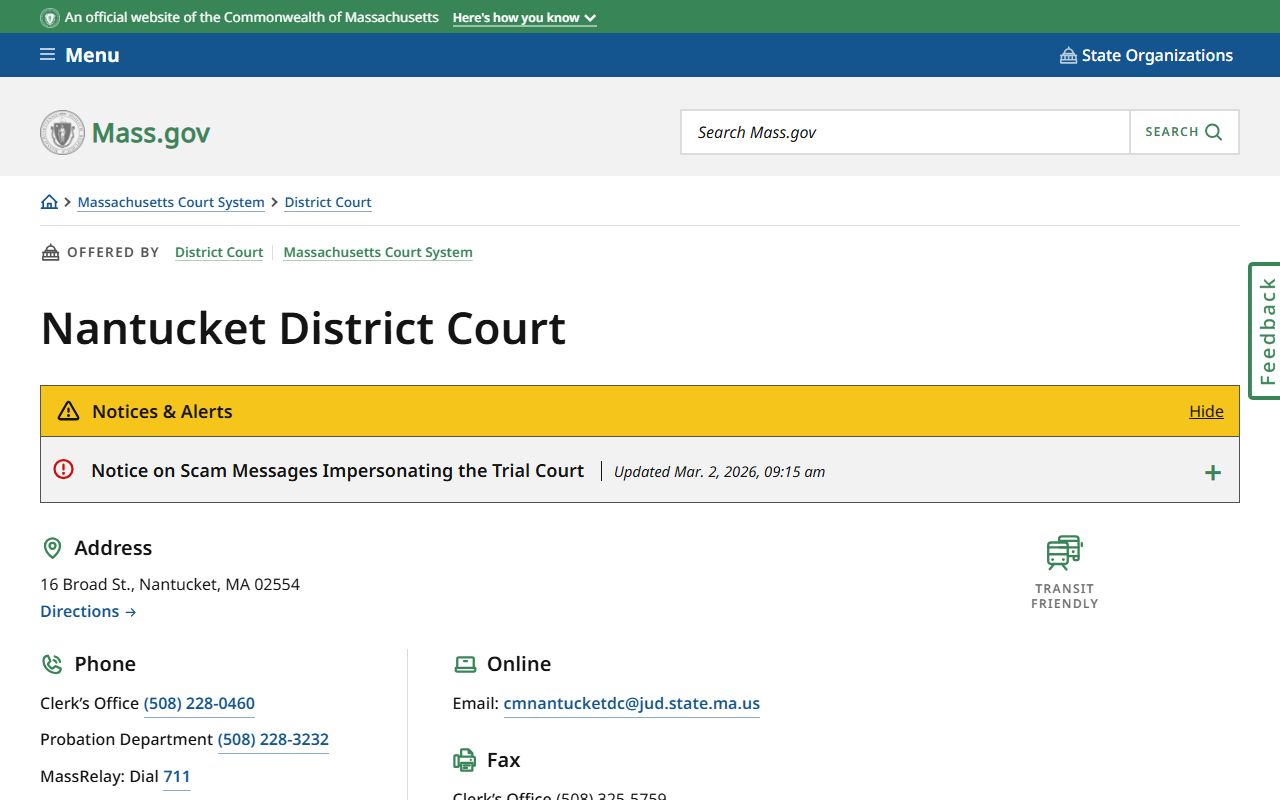
Task: Hide the Notices & Alerts banner
Action: (x=1206, y=411)
